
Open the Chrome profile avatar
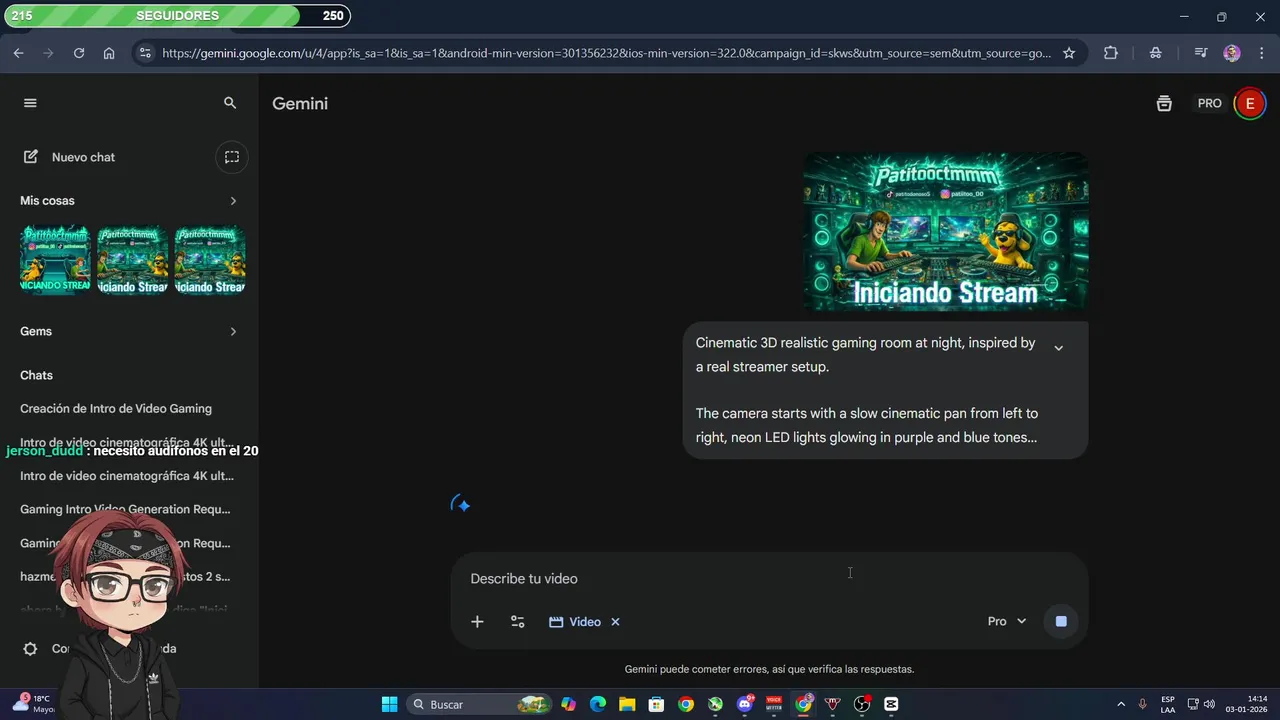tap(1232, 53)
